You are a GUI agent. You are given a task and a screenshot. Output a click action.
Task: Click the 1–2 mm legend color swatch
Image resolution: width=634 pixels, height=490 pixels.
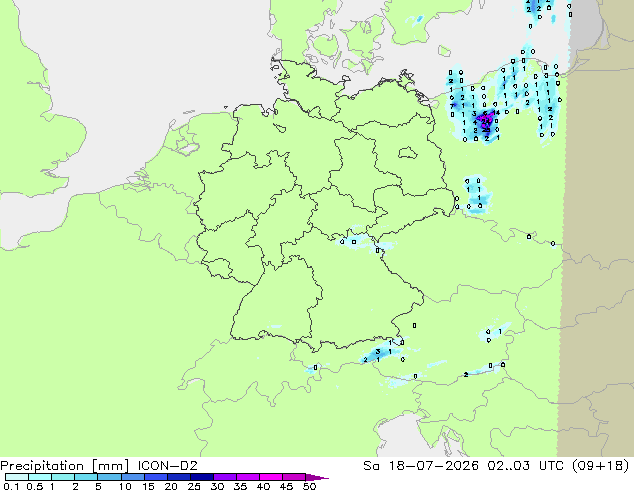click(x=63, y=477)
